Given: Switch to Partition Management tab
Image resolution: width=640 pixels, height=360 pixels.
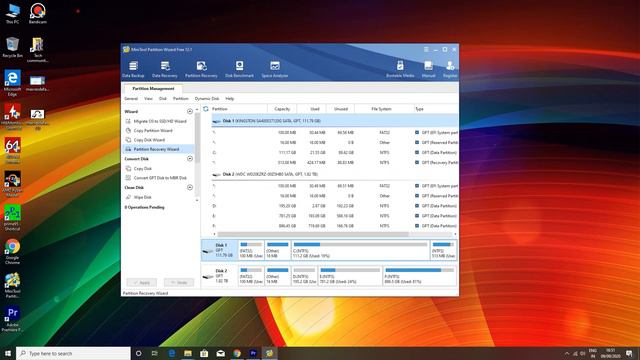Looking at the screenshot, I should [x=153, y=89].
